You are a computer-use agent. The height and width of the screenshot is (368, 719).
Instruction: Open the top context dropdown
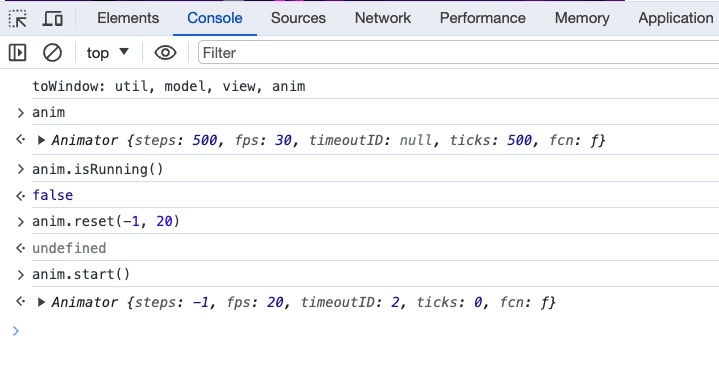pyautogui.click(x=108, y=53)
